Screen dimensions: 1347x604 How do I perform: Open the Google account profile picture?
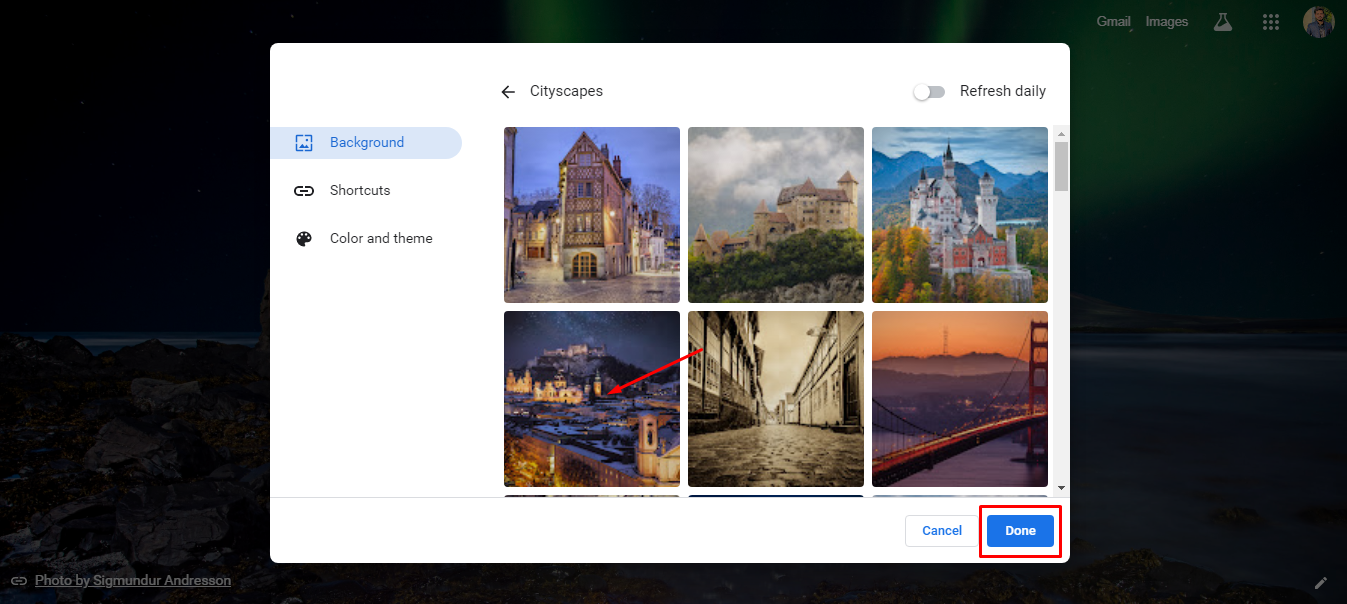[x=1319, y=21]
